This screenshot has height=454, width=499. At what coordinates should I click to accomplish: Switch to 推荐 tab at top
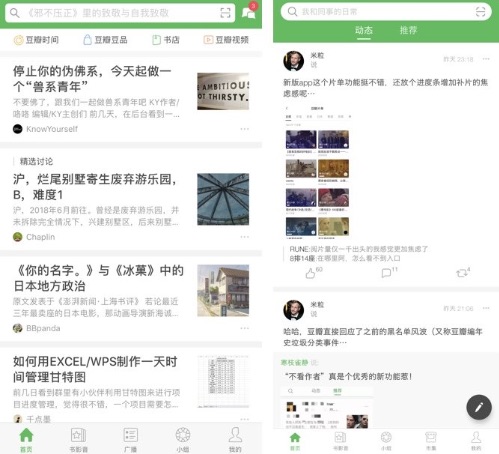click(408, 30)
